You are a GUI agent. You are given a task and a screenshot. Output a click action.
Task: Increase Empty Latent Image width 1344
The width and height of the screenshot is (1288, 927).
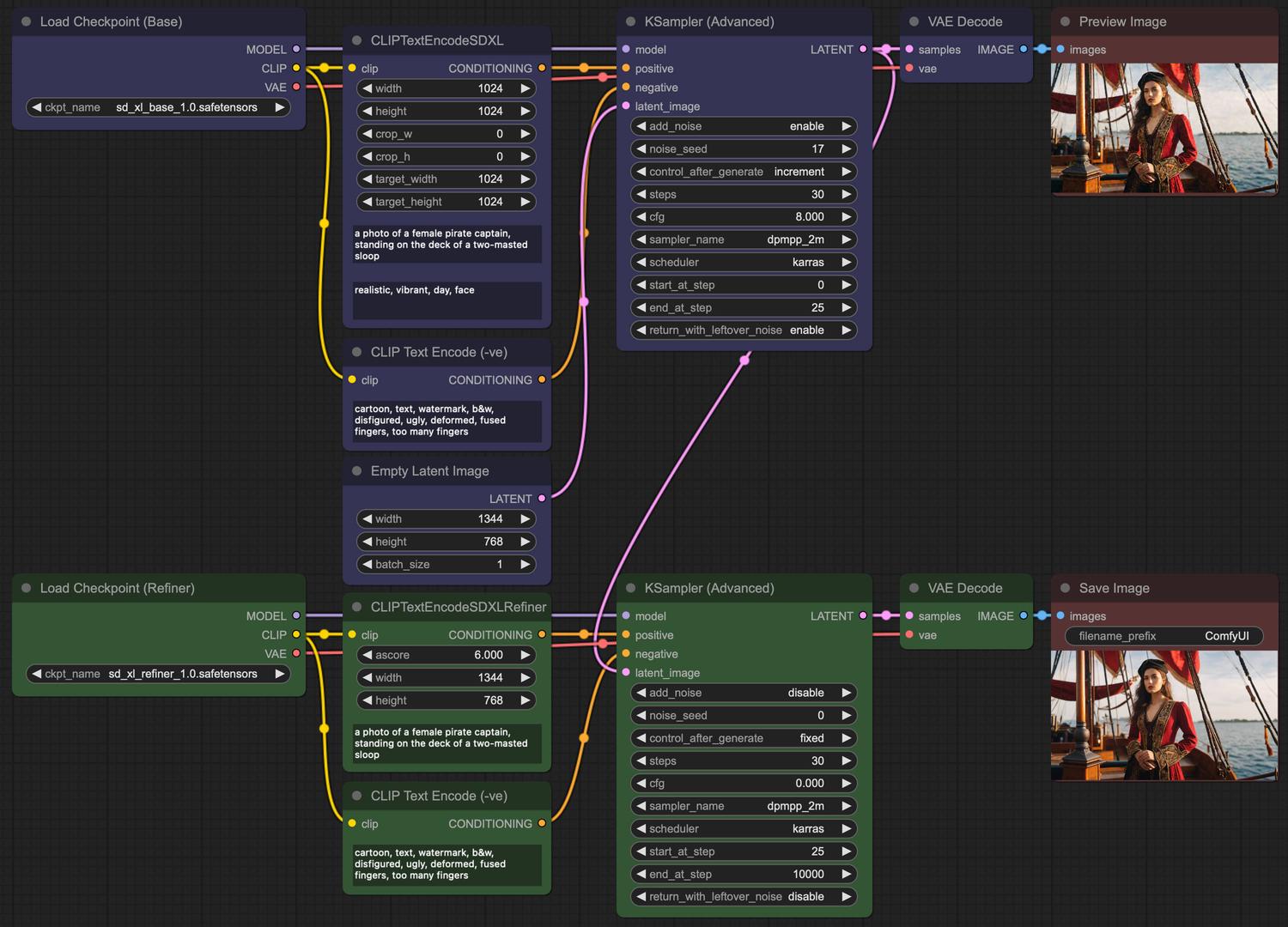click(x=525, y=518)
